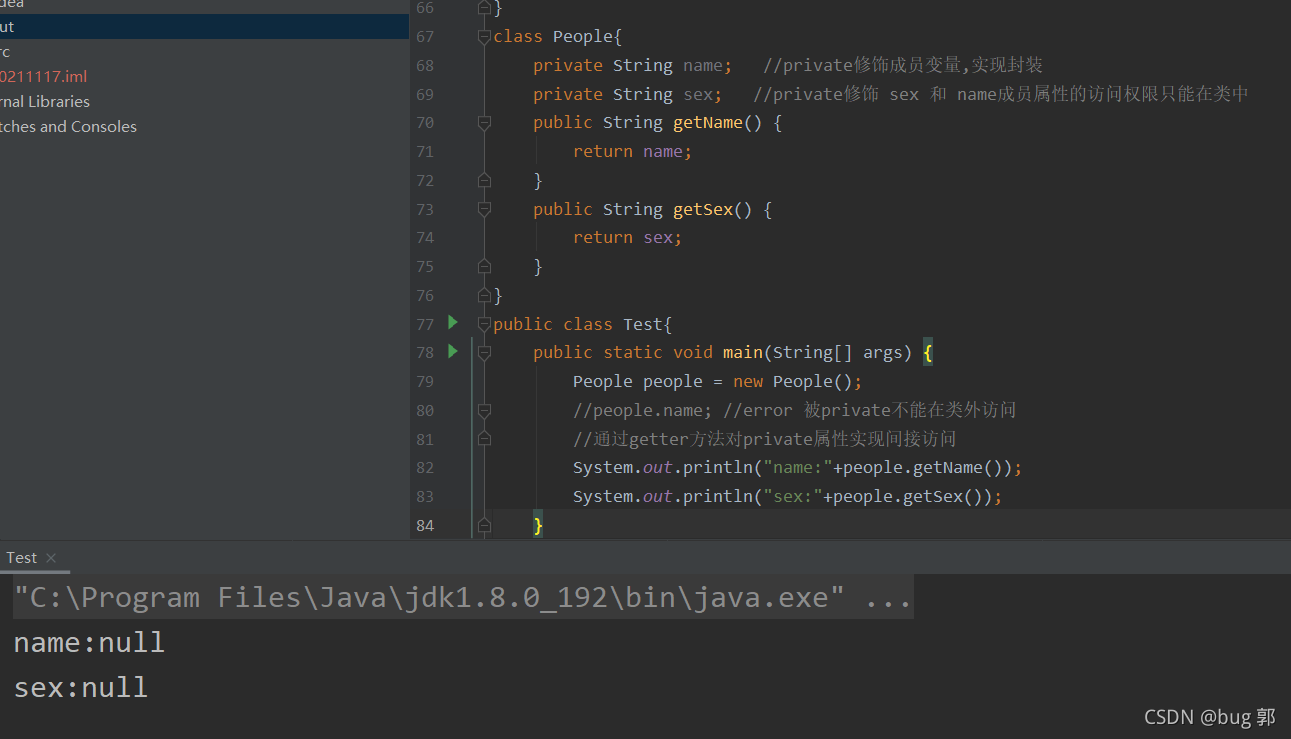Screen dimensions: 1291x739
Task: Click the "return sex;" statement
Action: point(628,237)
